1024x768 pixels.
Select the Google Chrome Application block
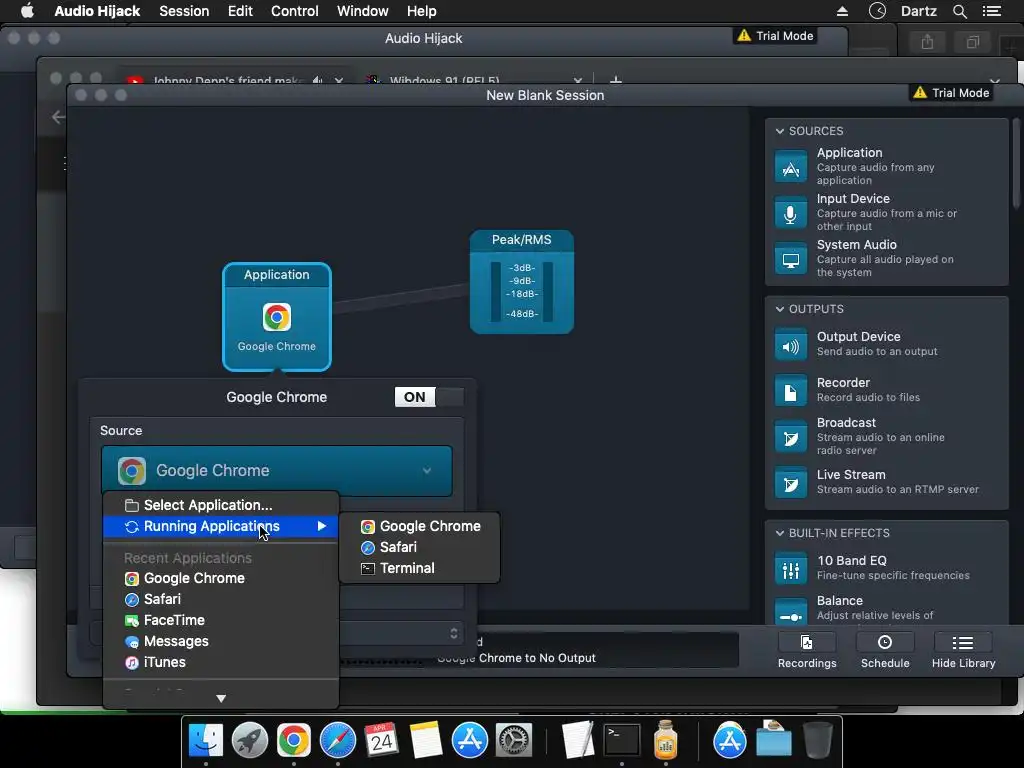pyautogui.click(x=277, y=317)
